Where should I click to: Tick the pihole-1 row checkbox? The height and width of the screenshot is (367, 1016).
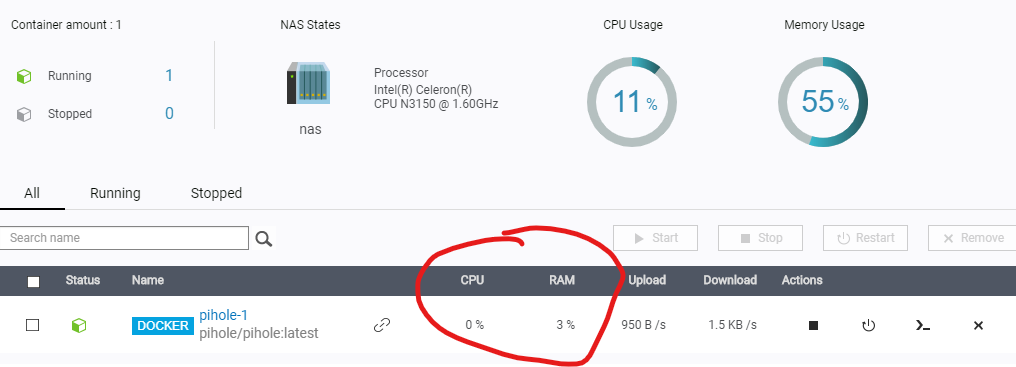point(32,325)
